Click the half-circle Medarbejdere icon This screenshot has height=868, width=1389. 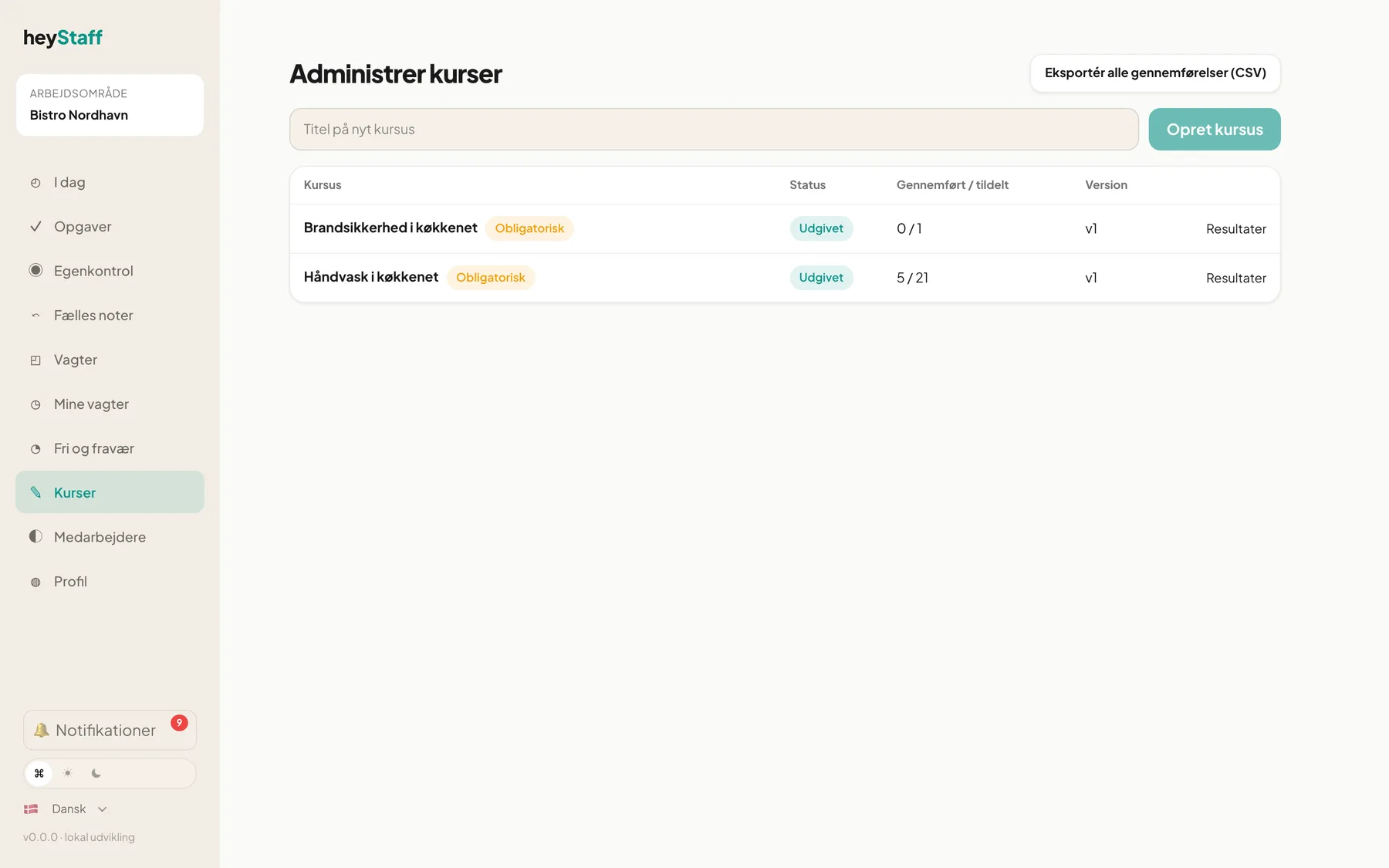click(x=35, y=536)
